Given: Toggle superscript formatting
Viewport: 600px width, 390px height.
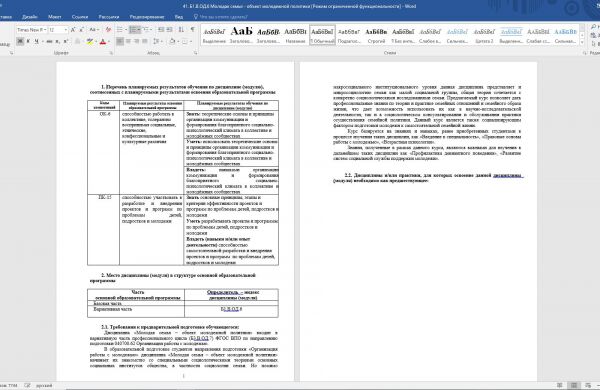Looking at the screenshot, I should pos(65,41).
